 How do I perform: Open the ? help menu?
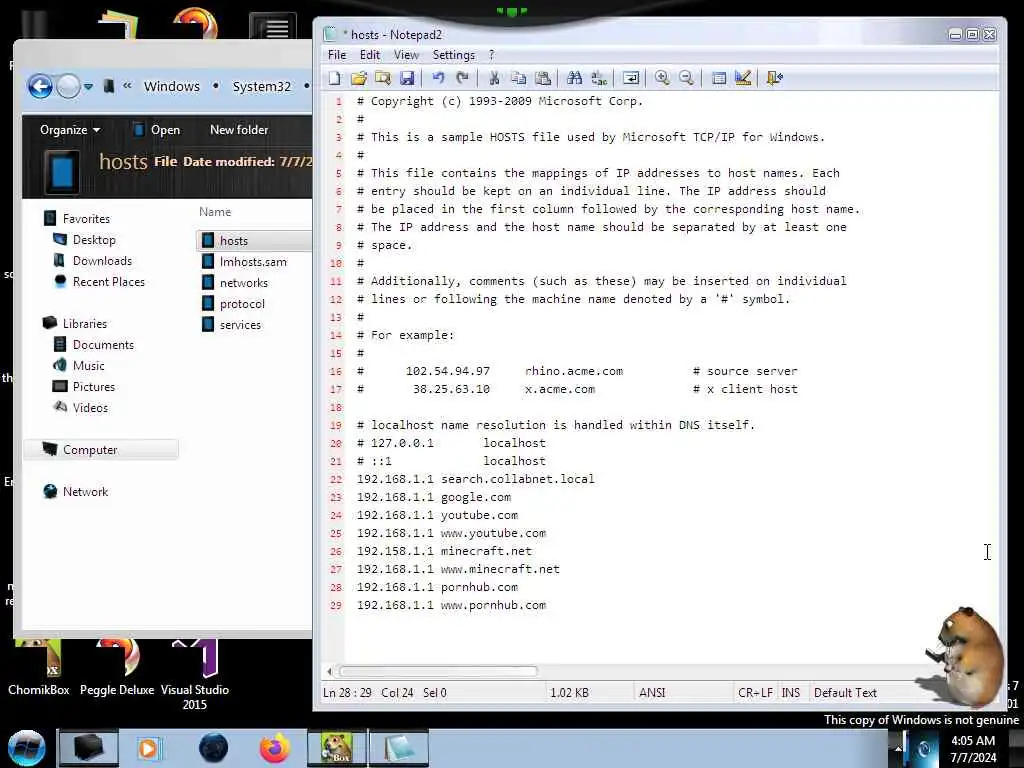492,55
